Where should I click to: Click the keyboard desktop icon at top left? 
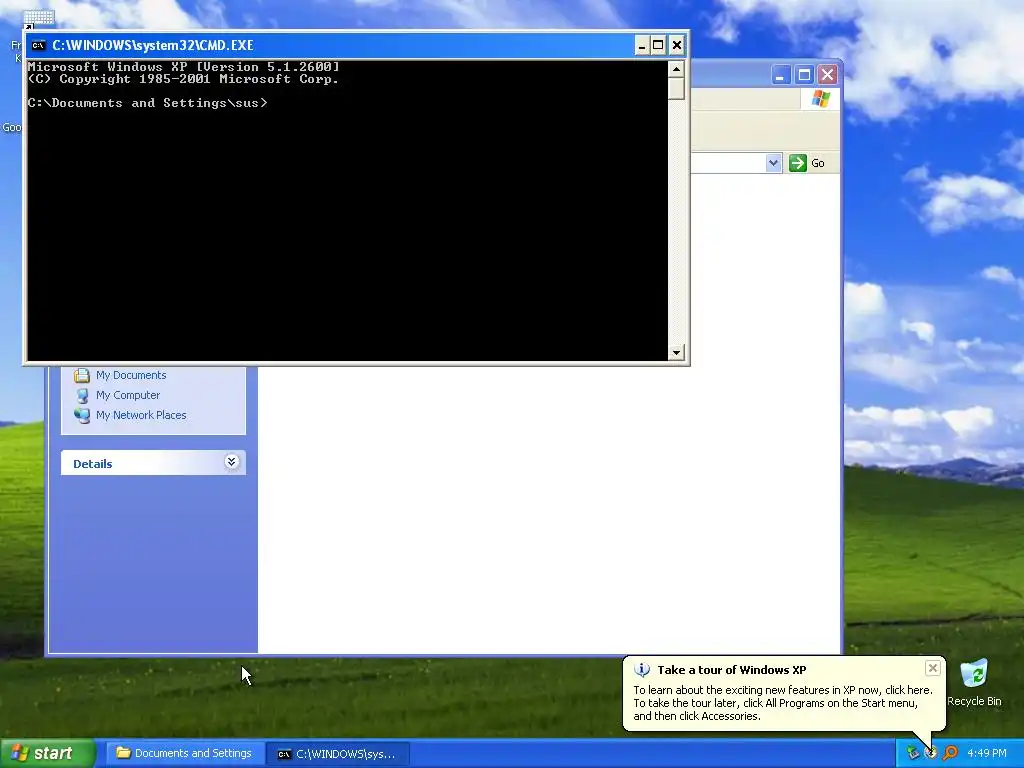(39, 18)
